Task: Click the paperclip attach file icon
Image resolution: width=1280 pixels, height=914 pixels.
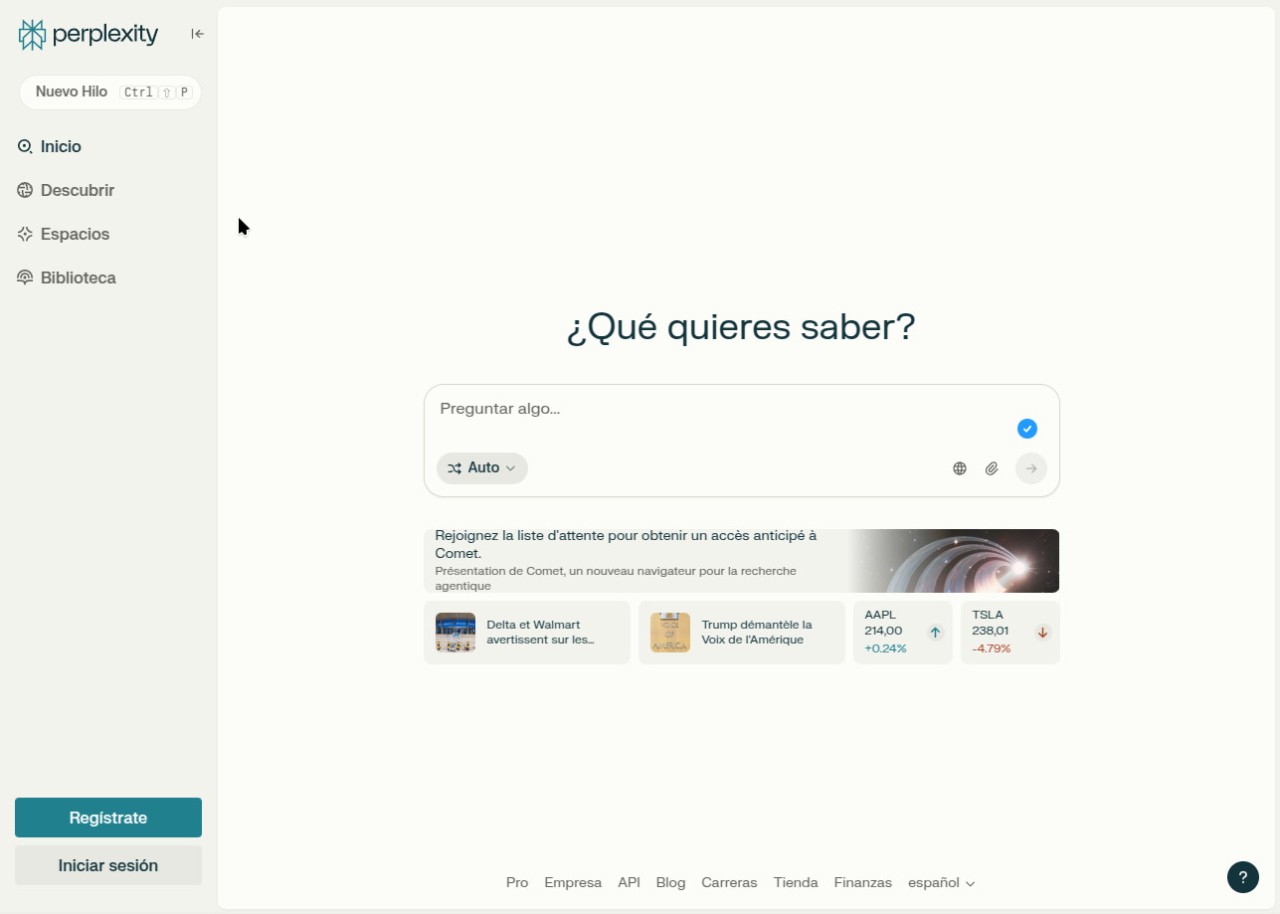Action: point(991,468)
